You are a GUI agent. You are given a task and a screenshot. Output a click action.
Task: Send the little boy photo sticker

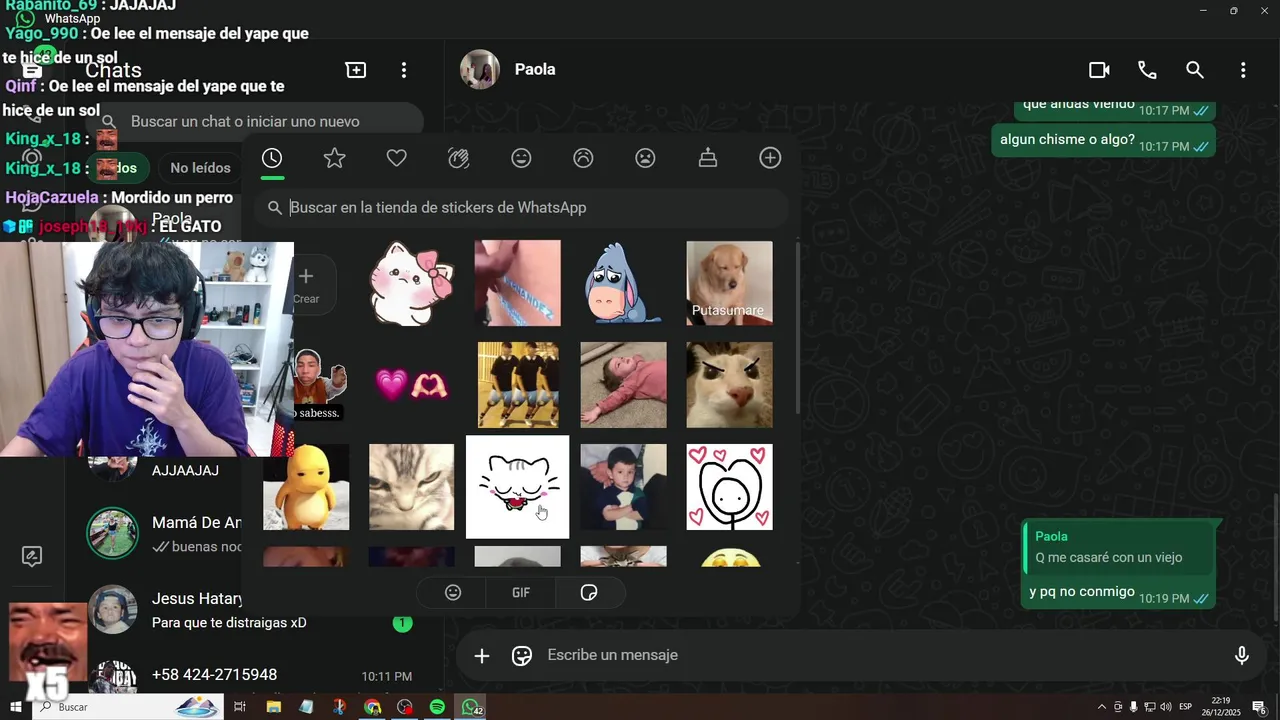623,487
